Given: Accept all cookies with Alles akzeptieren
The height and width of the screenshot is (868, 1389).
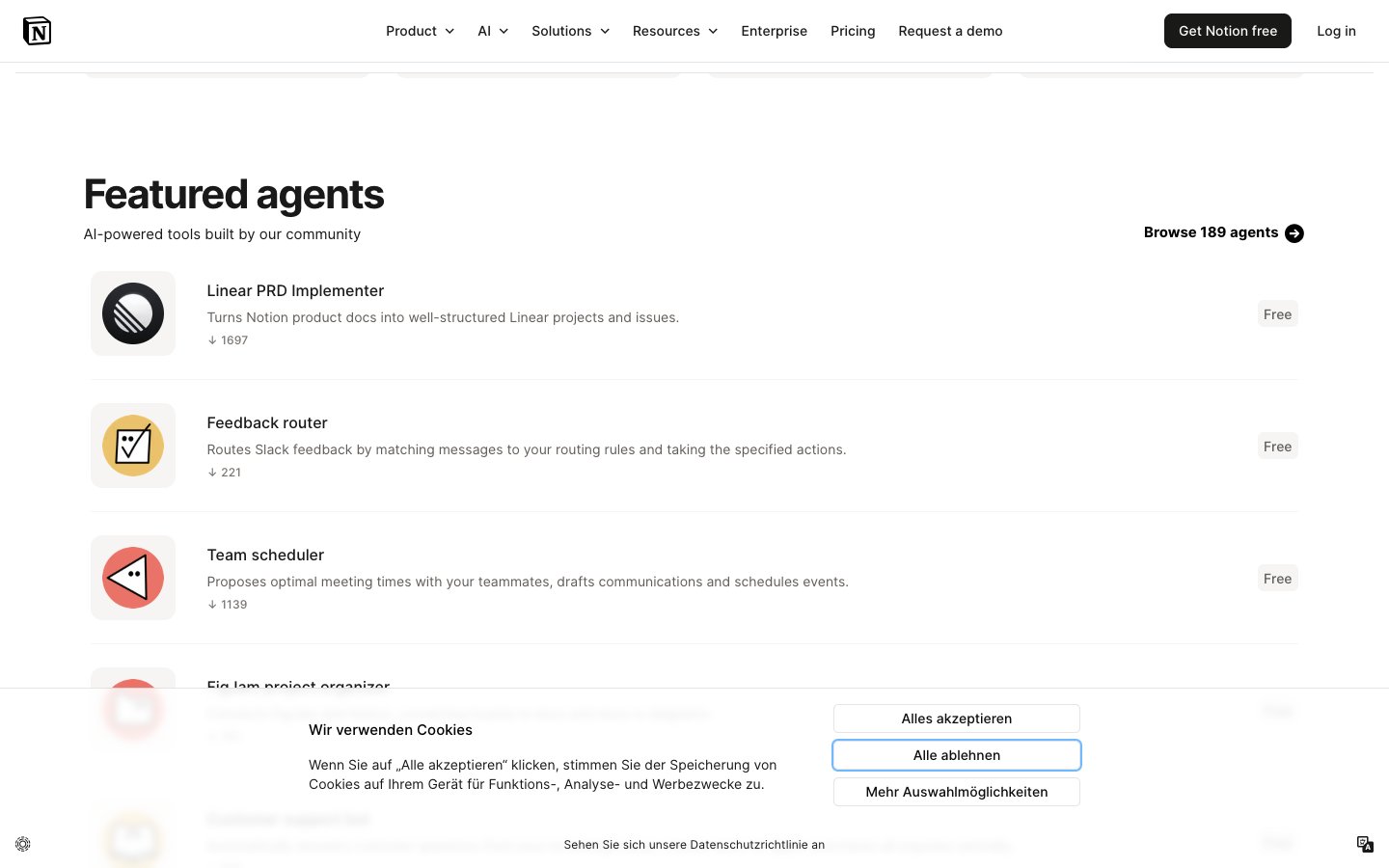Looking at the screenshot, I should [x=956, y=719].
